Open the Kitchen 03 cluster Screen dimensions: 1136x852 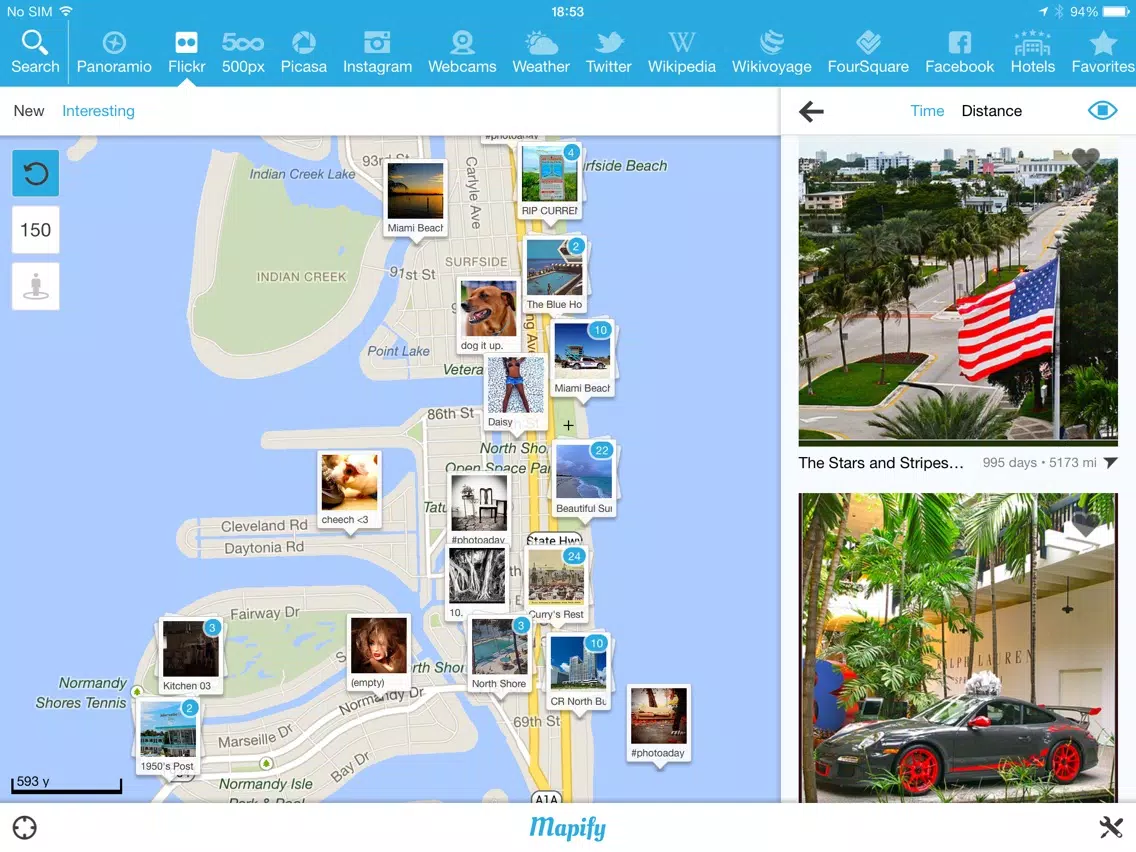click(191, 656)
